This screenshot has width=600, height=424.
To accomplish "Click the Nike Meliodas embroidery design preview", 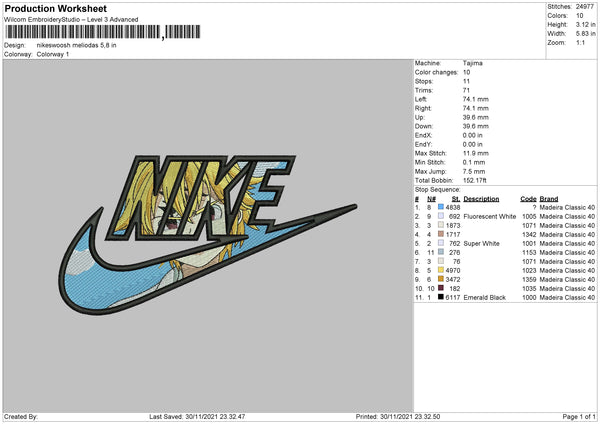I will pos(207,235).
